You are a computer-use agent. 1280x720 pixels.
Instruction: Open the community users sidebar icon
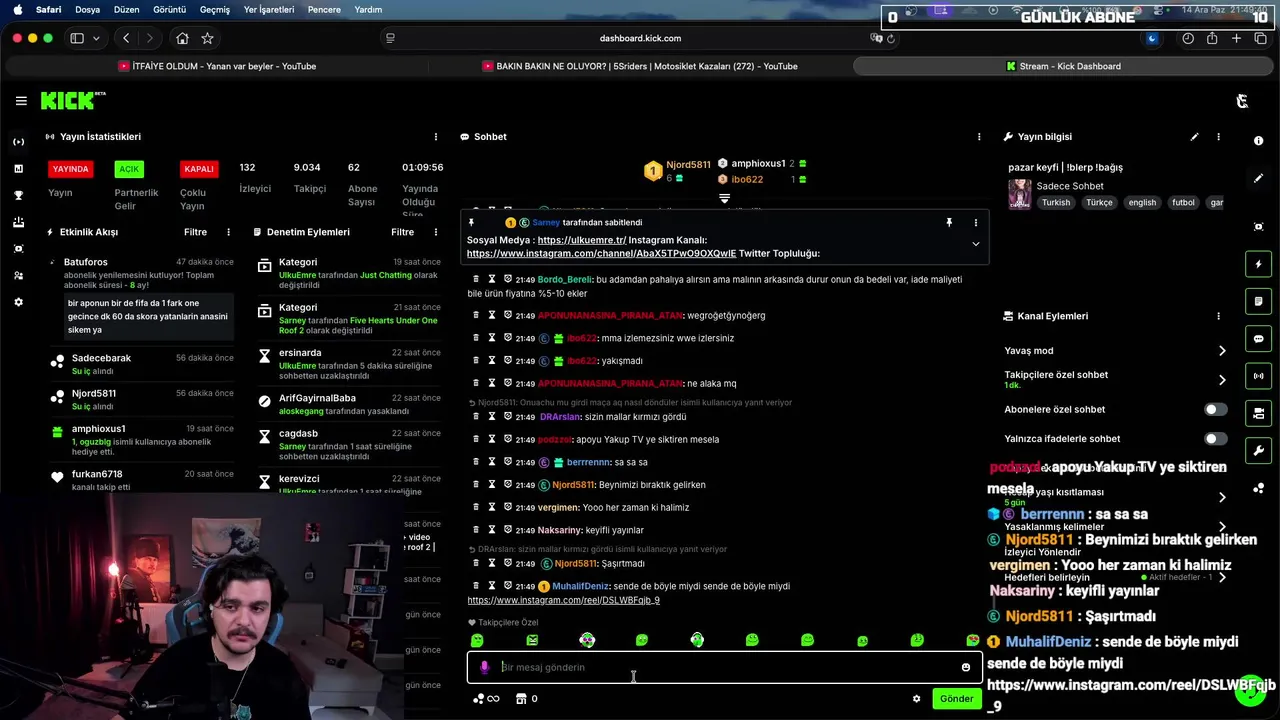click(x=18, y=275)
